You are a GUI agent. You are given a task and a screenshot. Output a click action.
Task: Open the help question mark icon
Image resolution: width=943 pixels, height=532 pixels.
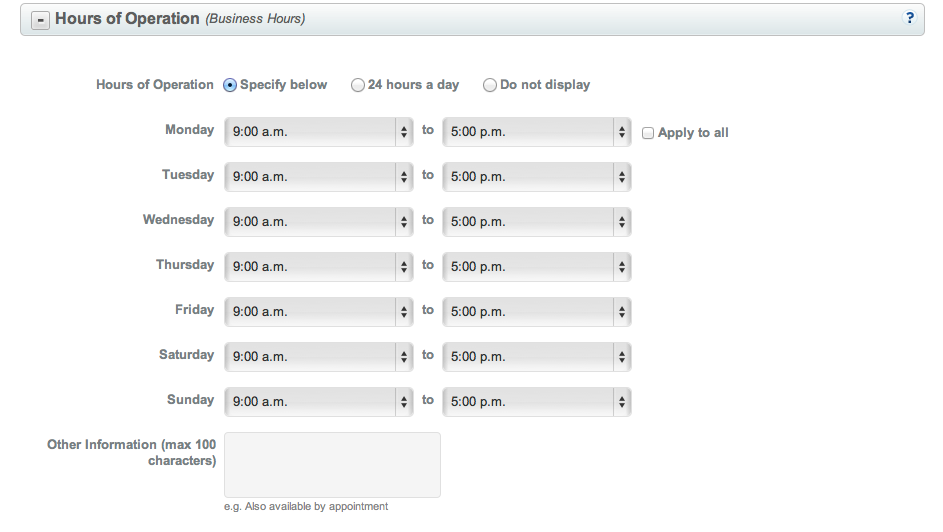pyautogui.click(x=909, y=18)
